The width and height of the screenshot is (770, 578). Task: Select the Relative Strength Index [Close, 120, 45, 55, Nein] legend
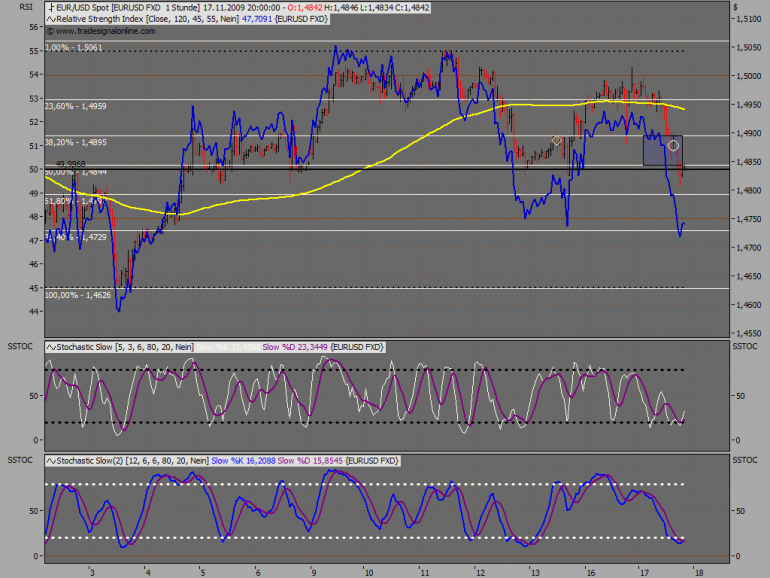[148, 19]
